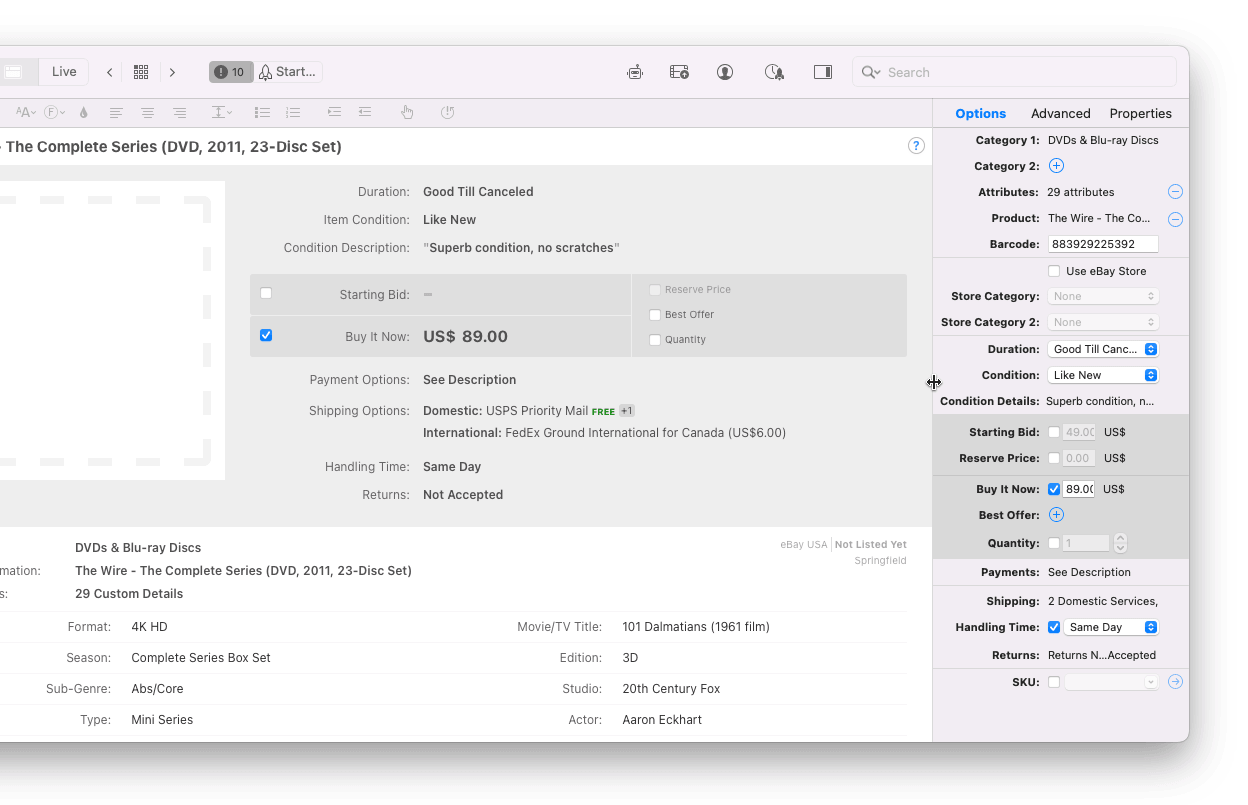The width and height of the screenshot is (1248, 805).
Task: Switch to the Properties tab
Action: 1140,113
